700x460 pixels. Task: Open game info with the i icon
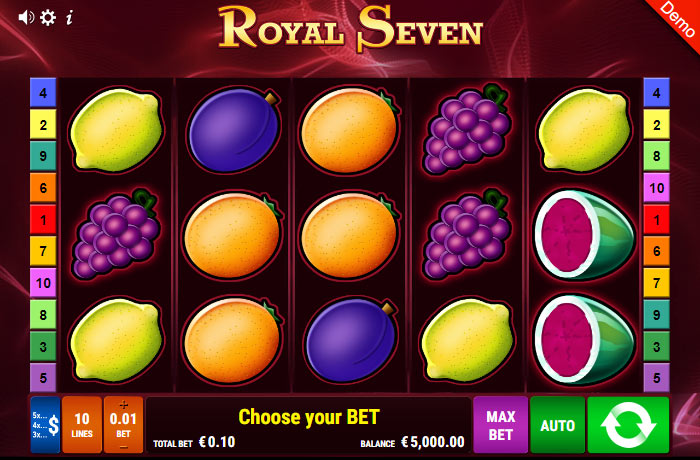pos(69,18)
